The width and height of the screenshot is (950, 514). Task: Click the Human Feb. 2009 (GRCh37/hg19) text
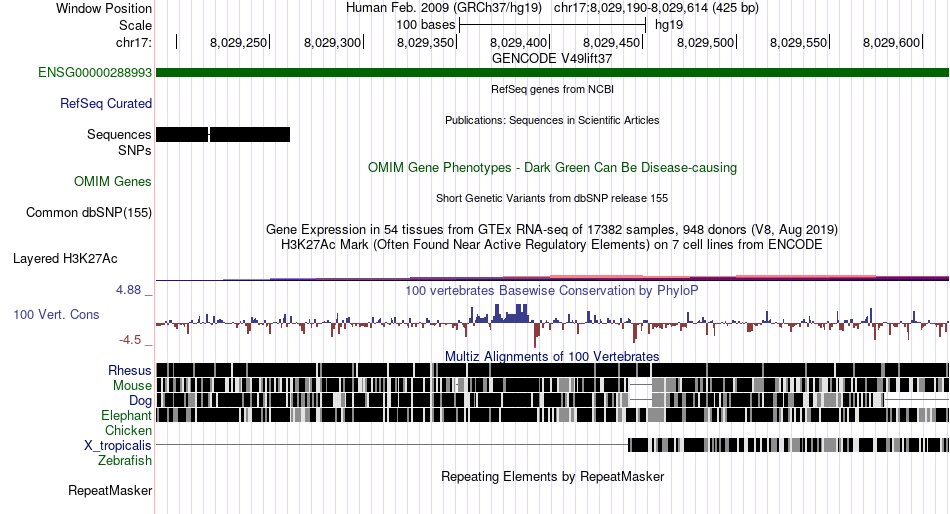445,8
